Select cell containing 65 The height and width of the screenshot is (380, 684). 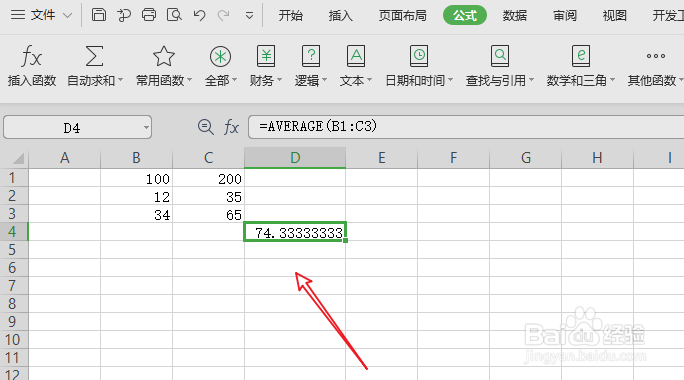[209, 214]
